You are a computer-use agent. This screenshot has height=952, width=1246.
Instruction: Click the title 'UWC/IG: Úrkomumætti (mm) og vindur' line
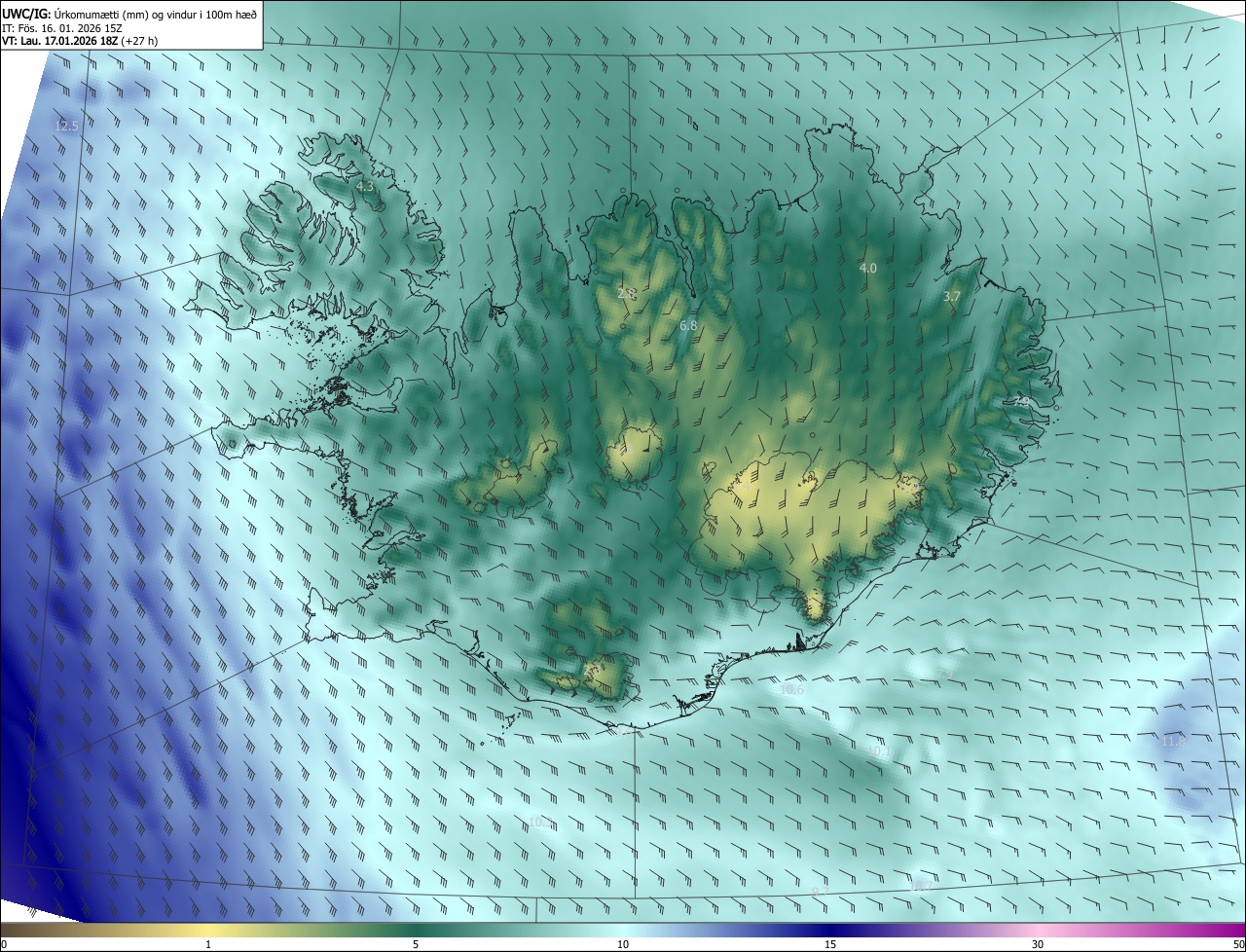coord(129,14)
